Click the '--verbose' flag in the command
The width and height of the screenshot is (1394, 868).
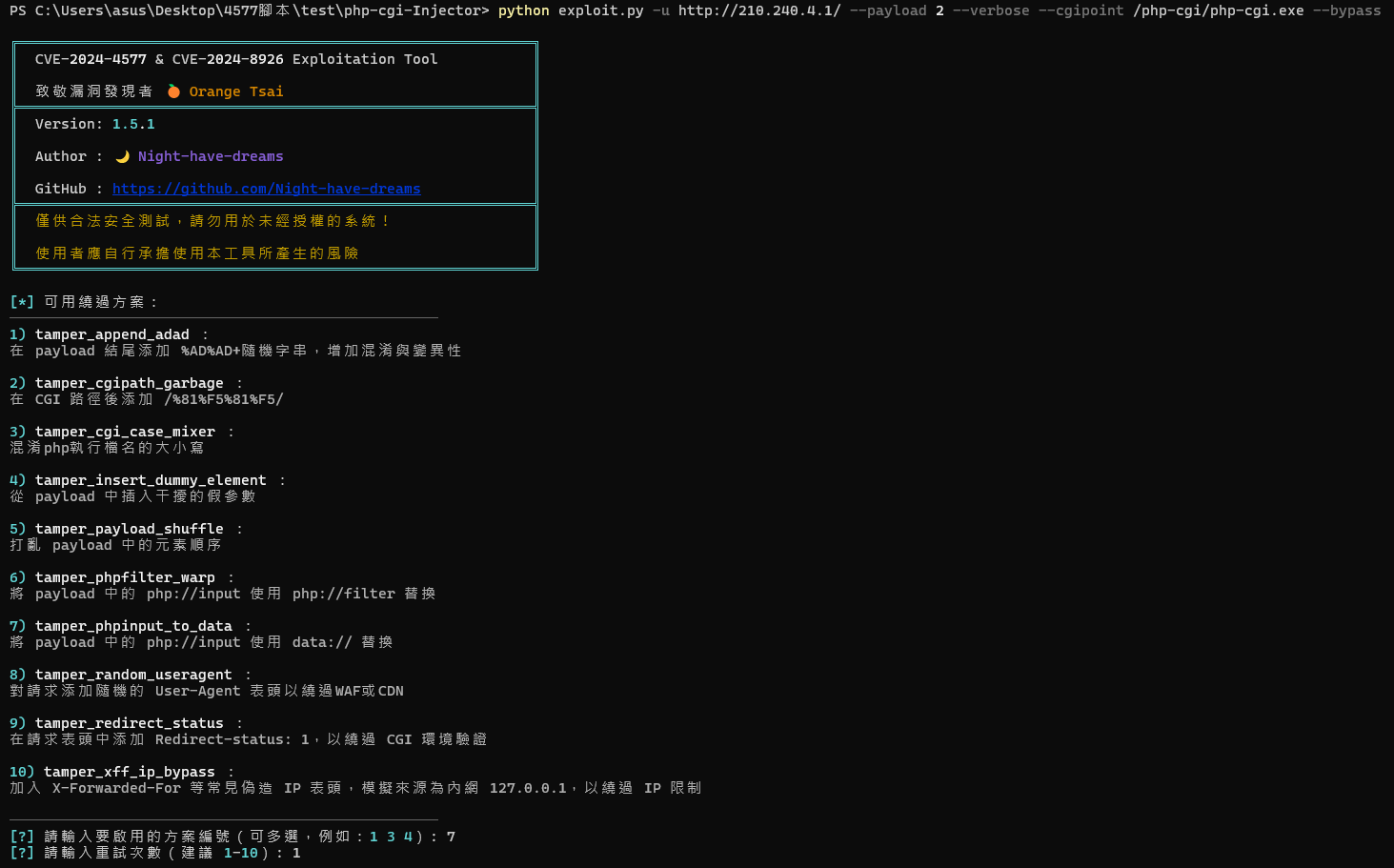click(x=991, y=10)
